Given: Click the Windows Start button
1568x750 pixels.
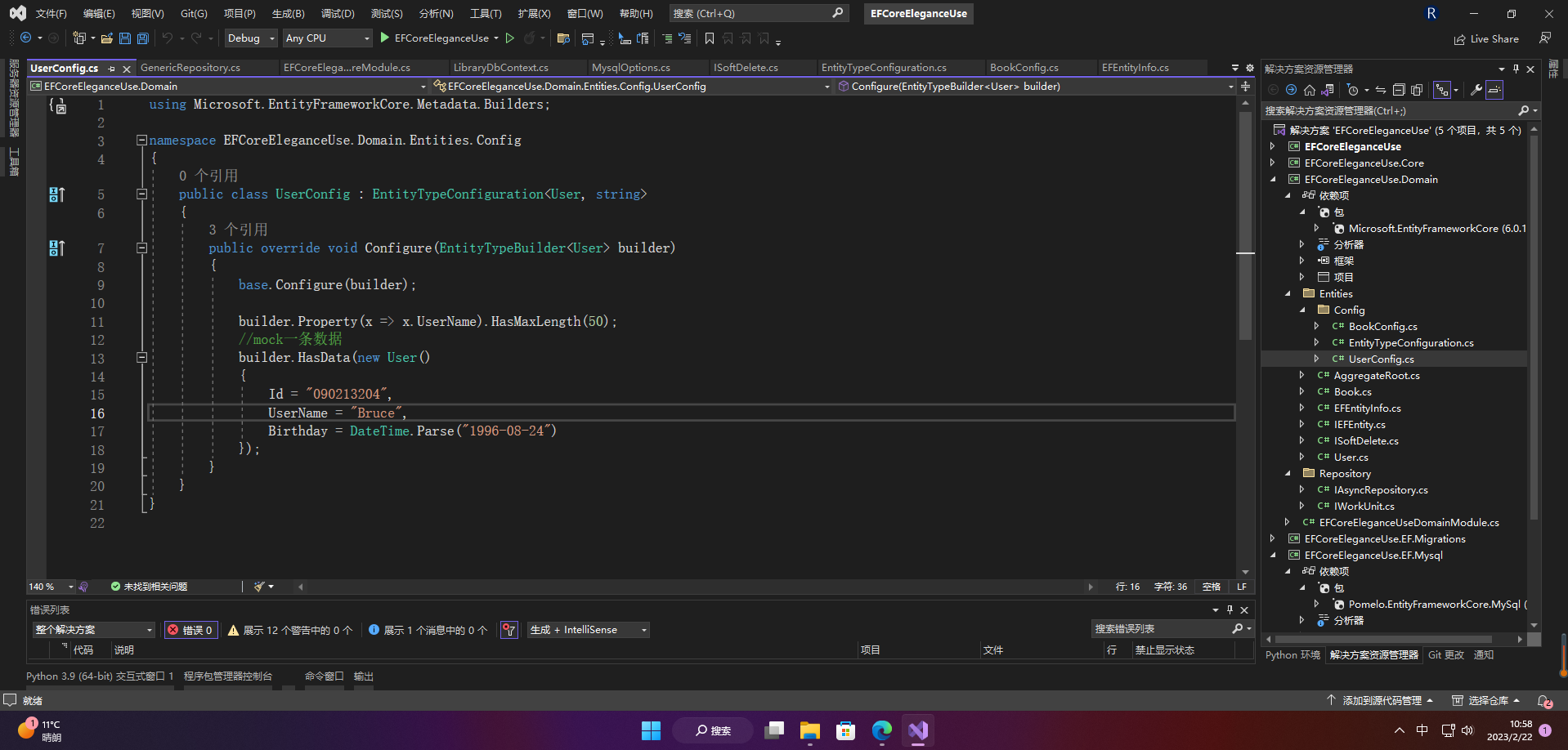Looking at the screenshot, I should (652, 730).
